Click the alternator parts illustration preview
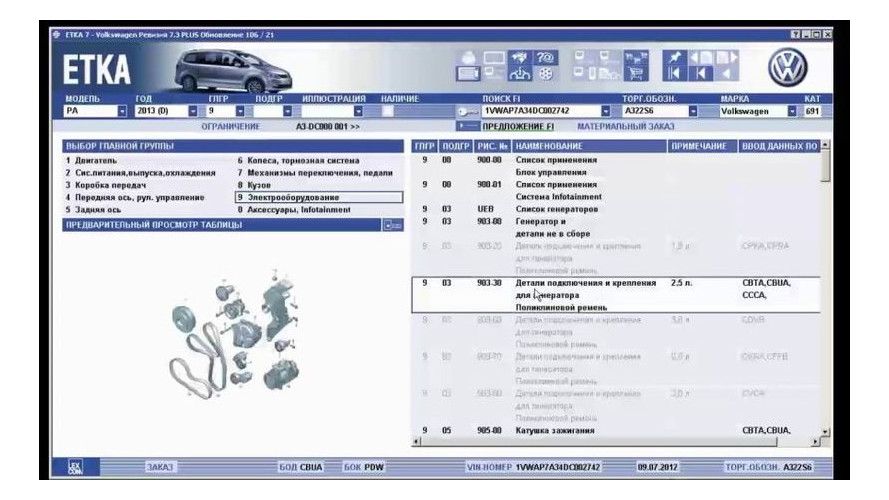Viewport: 889px width, 500px height. (x=235, y=334)
